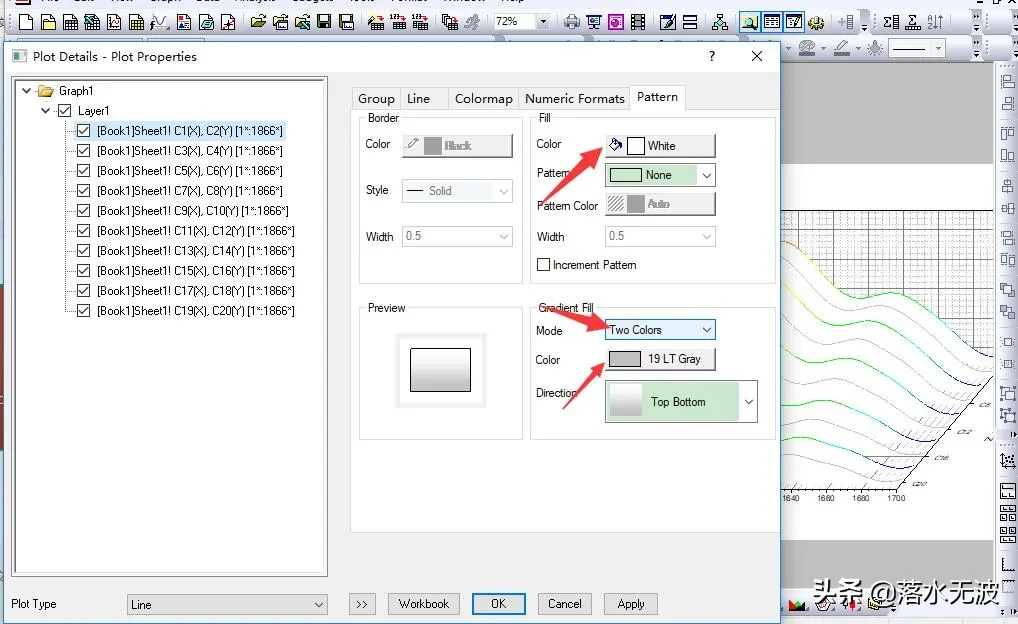Toggle checkbox for C11(X), C12(Y) plot

[83, 231]
